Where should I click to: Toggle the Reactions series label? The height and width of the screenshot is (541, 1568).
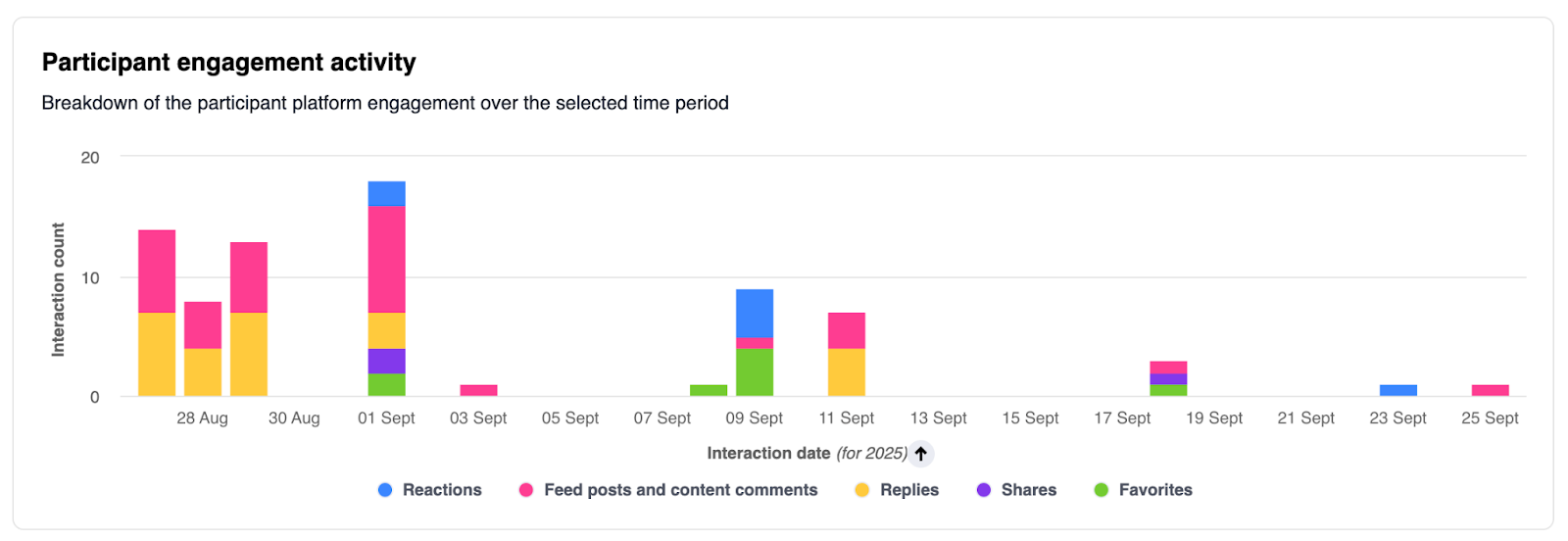tap(442, 490)
